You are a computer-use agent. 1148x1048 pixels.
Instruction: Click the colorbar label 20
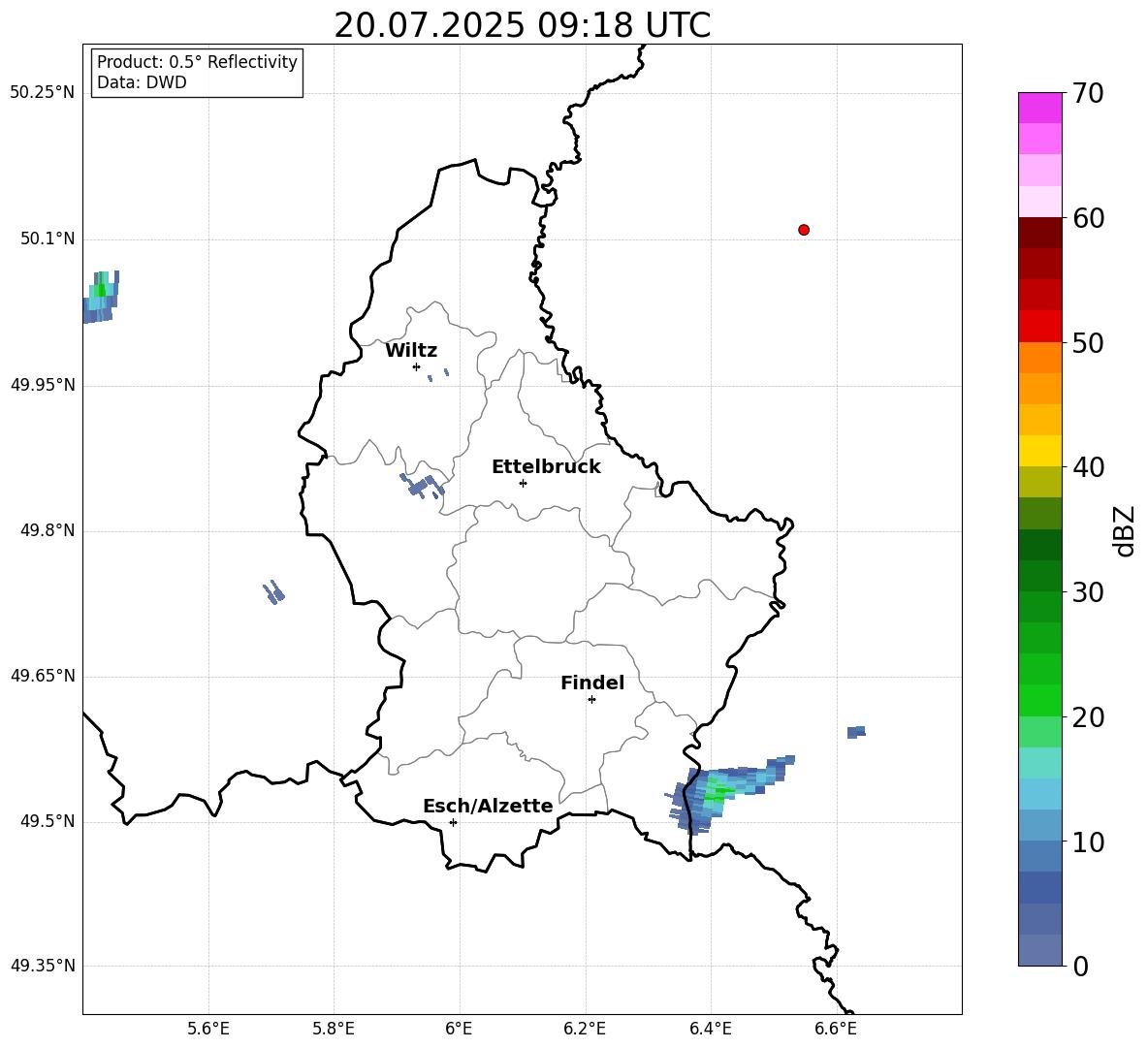pos(1088,717)
